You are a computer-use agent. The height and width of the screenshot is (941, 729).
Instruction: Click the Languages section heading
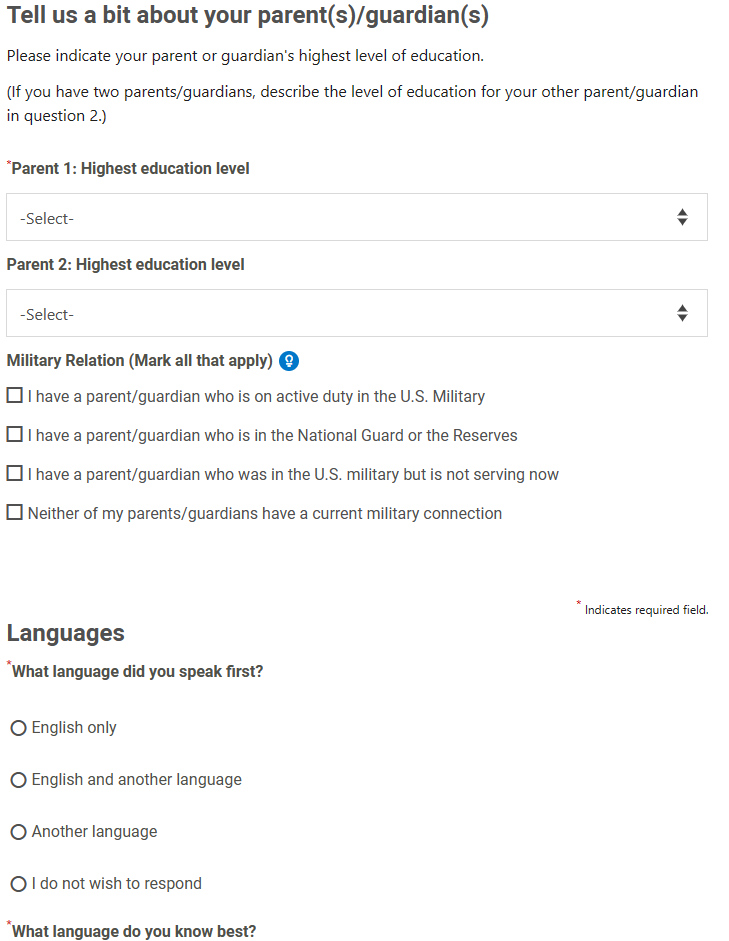(65, 633)
